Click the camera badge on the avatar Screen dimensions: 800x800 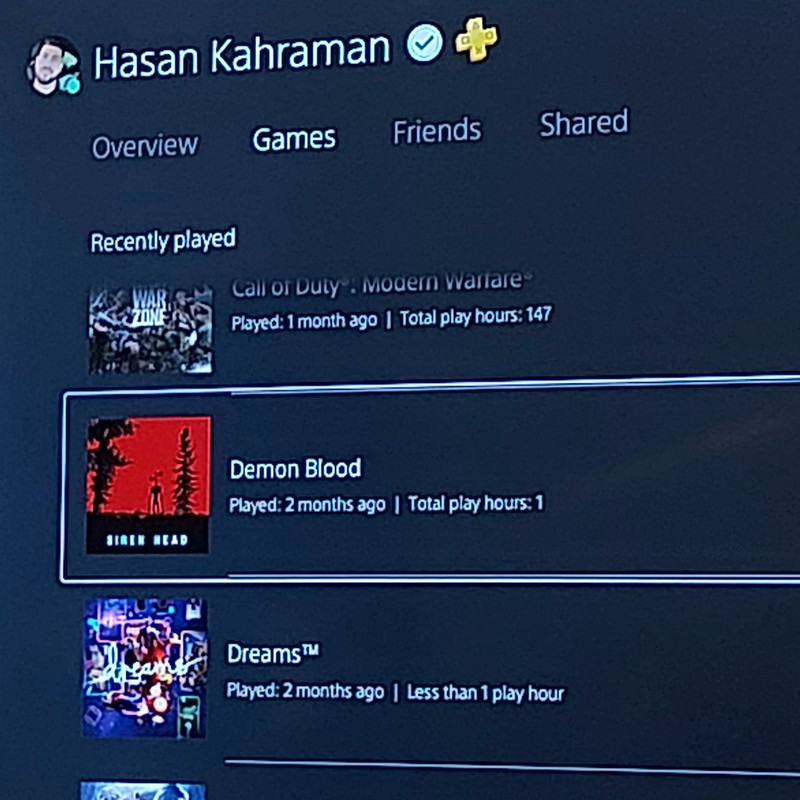[x=70, y=84]
